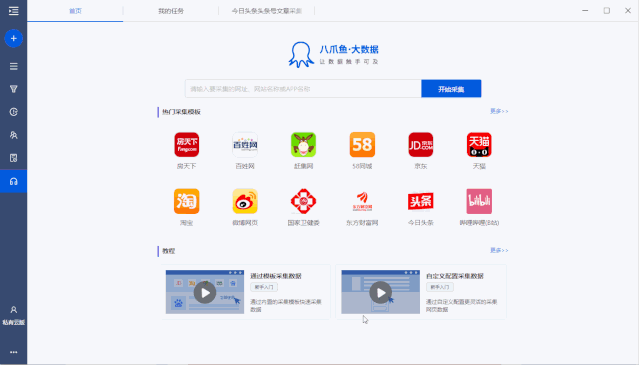Open the 58同城 template icon
Image resolution: width=639 pixels, height=365 pixels.
pos(362,145)
